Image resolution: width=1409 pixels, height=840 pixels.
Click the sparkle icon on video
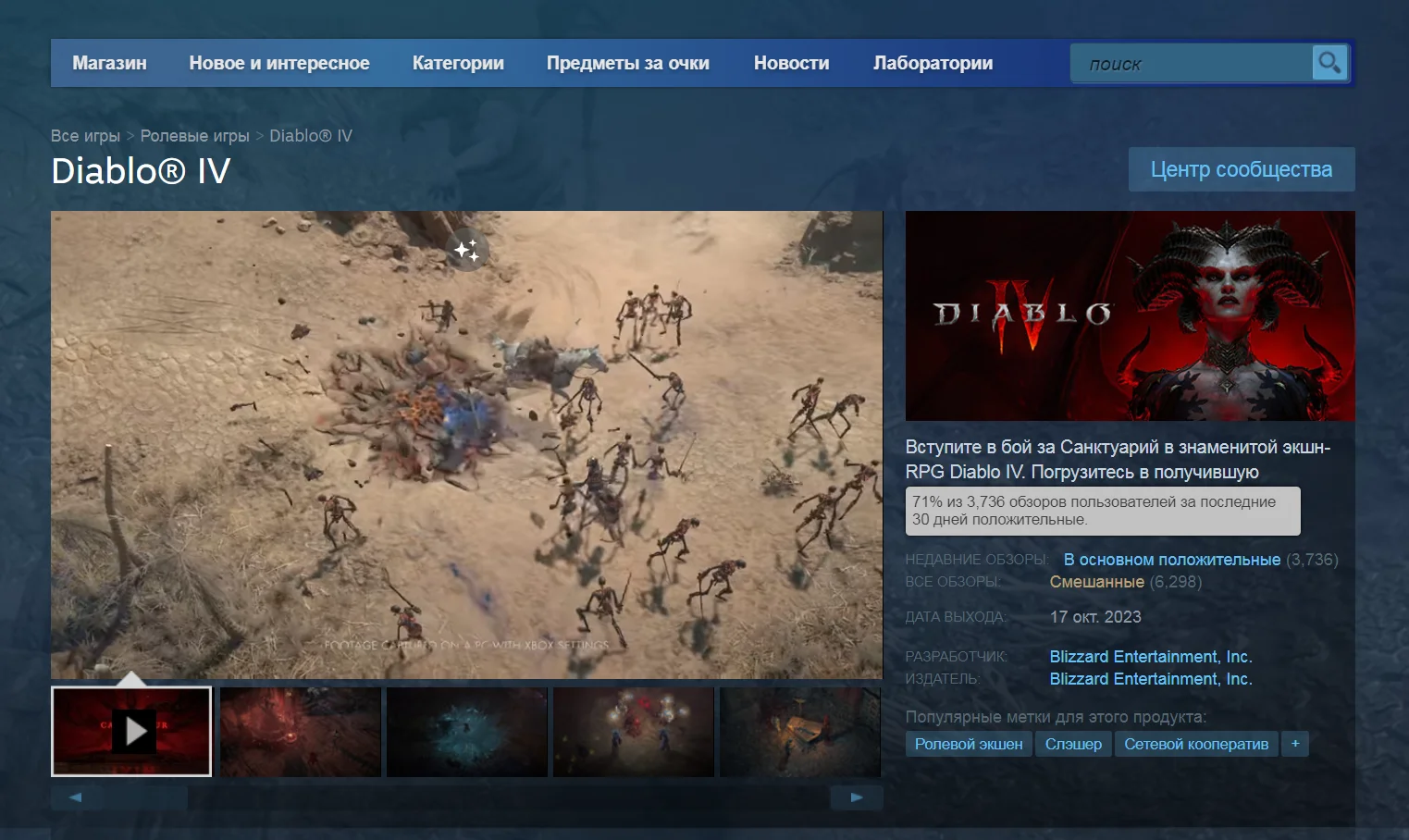pyautogui.click(x=466, y=250)
